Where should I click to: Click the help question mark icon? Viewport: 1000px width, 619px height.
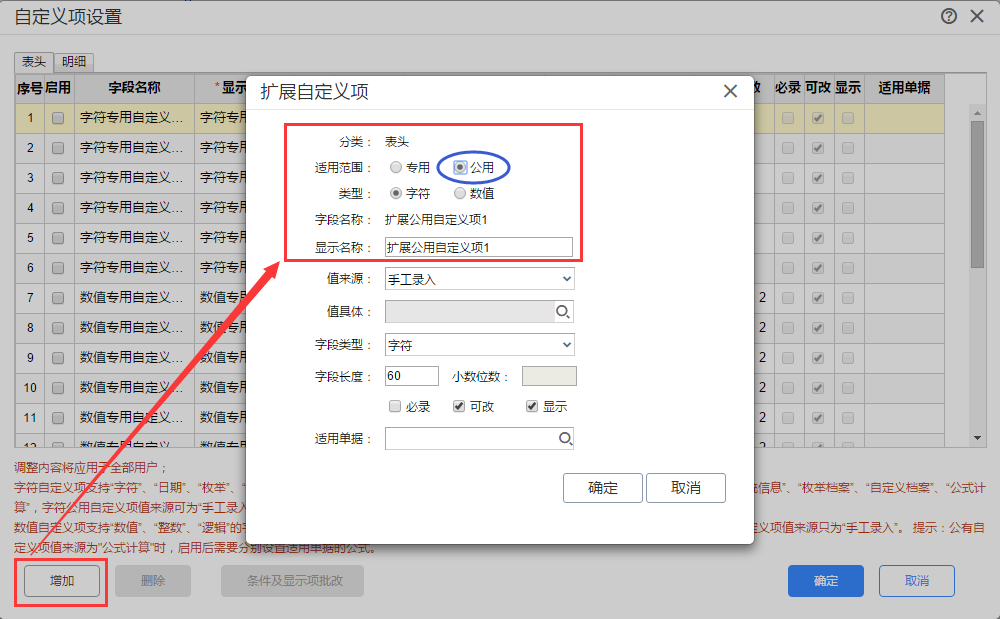[x=948, y=16]
